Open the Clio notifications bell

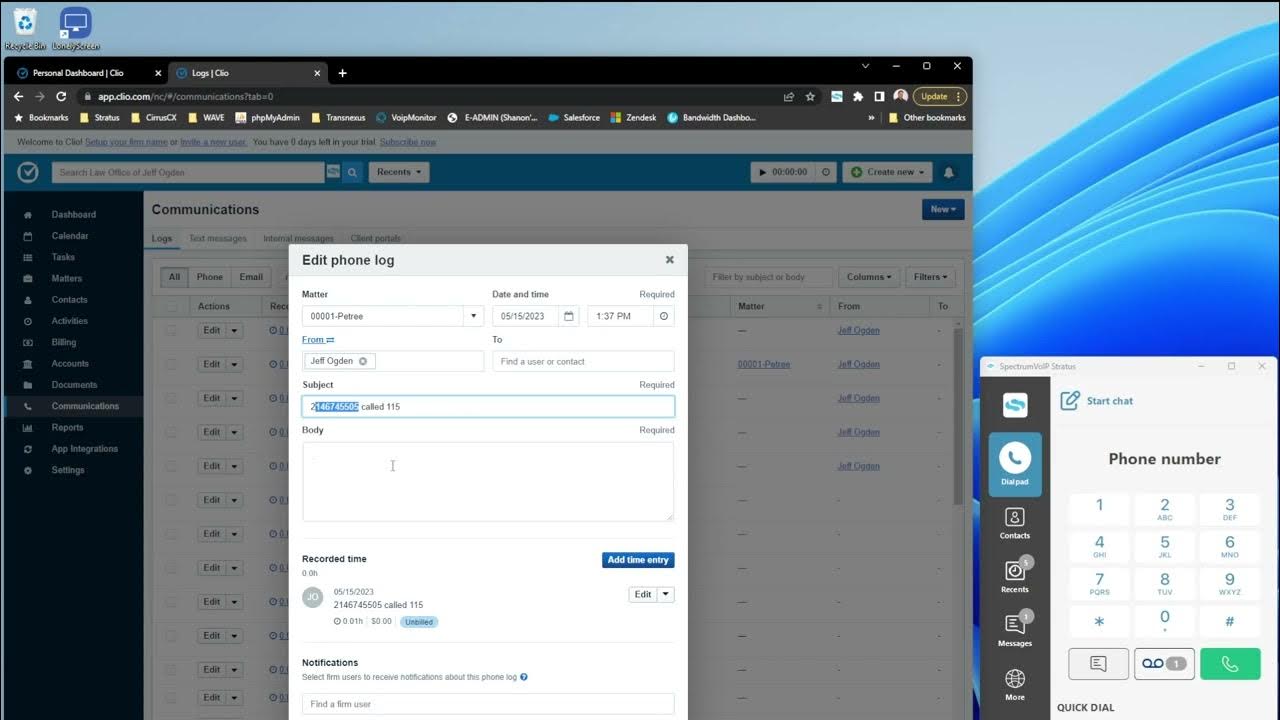click(x=949, y=172)
